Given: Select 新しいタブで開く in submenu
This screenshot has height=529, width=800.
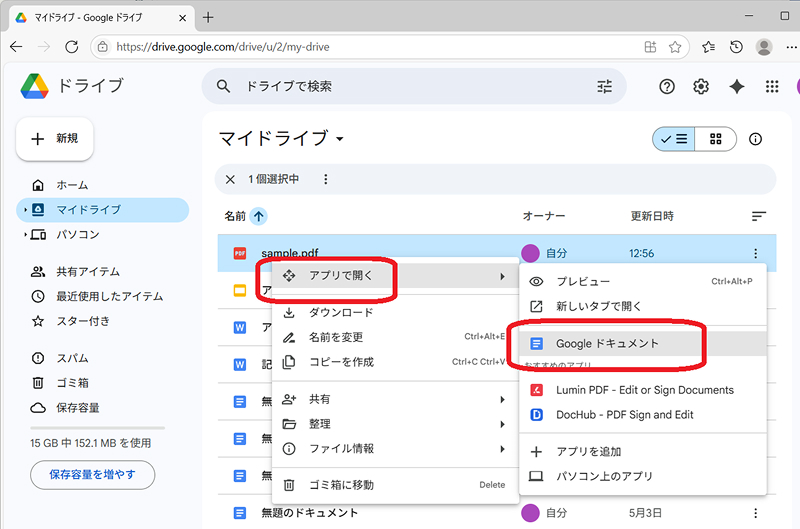Looking at the screenshot, I should 643,306.
